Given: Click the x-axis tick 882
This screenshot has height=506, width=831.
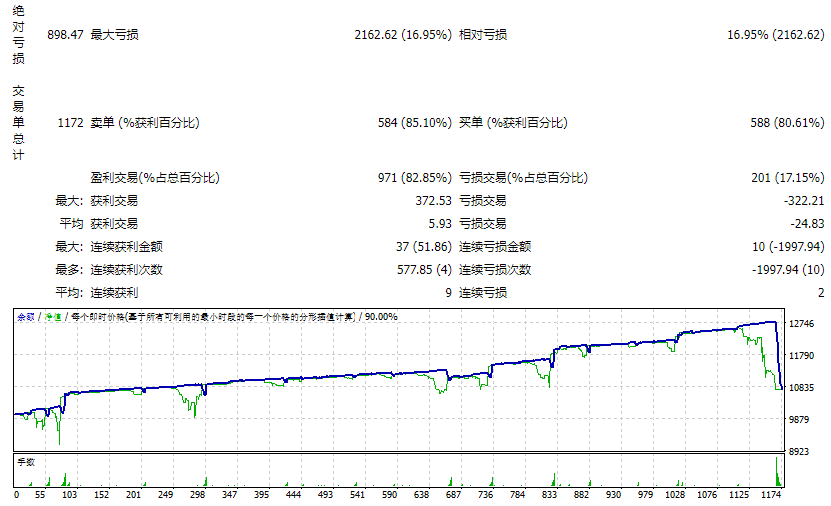Looking at the screenshot, I should tap(581, 495).
